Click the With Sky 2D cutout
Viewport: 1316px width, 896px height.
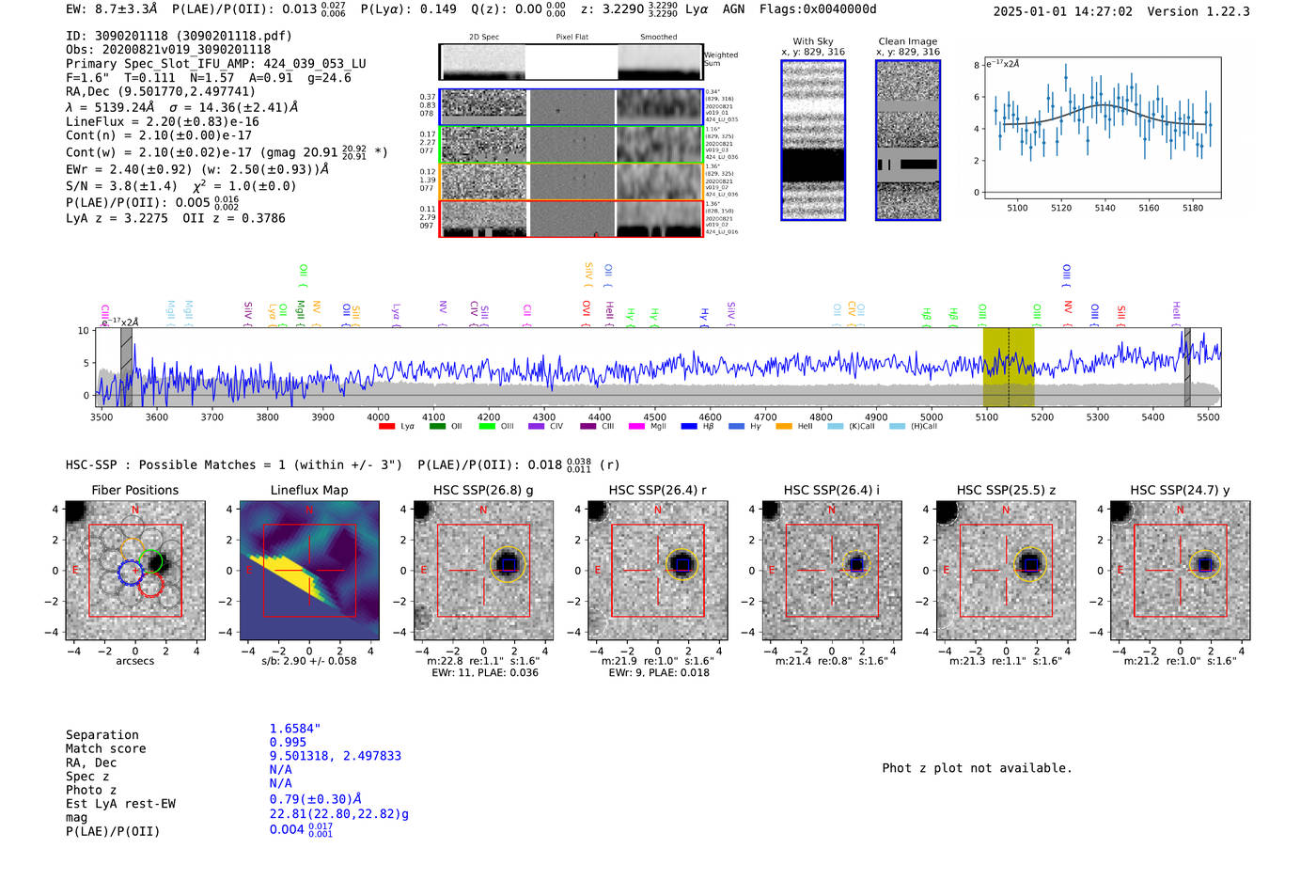(x=813, y=140)
